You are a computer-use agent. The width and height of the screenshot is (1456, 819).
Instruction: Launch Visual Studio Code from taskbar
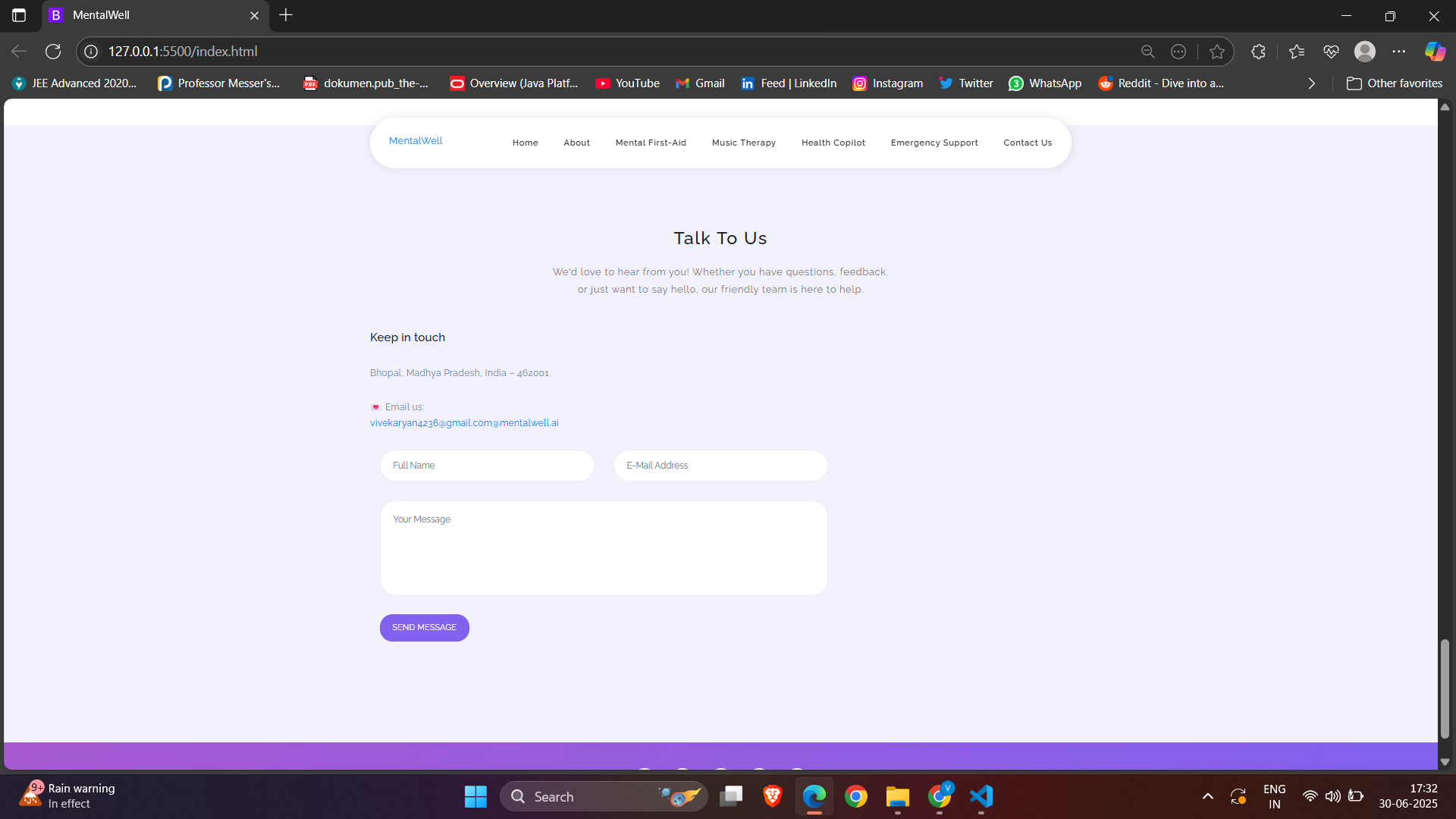coord(981,796)
